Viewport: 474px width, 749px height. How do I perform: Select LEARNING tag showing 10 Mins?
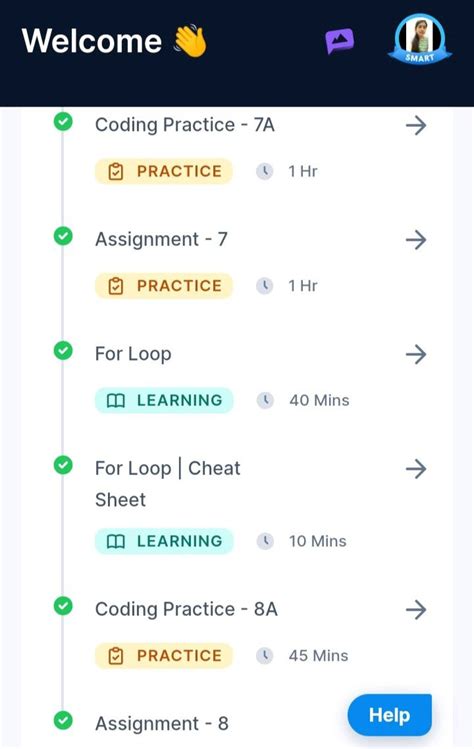click(164, 541)
